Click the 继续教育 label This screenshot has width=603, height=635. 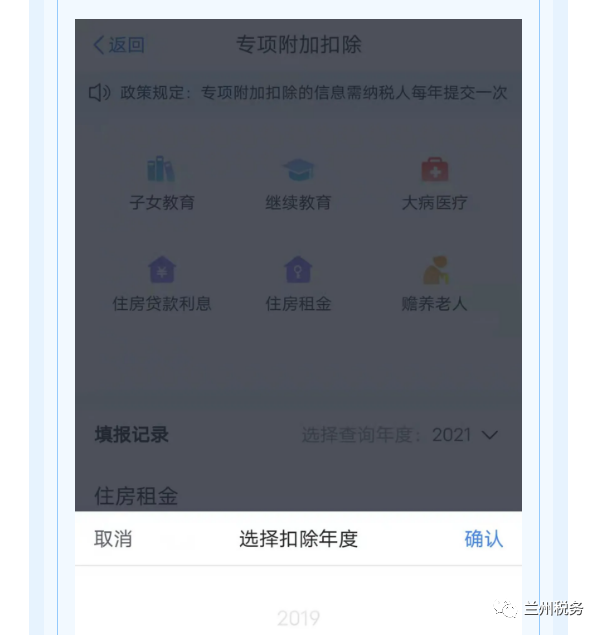[x=298, y=202]
